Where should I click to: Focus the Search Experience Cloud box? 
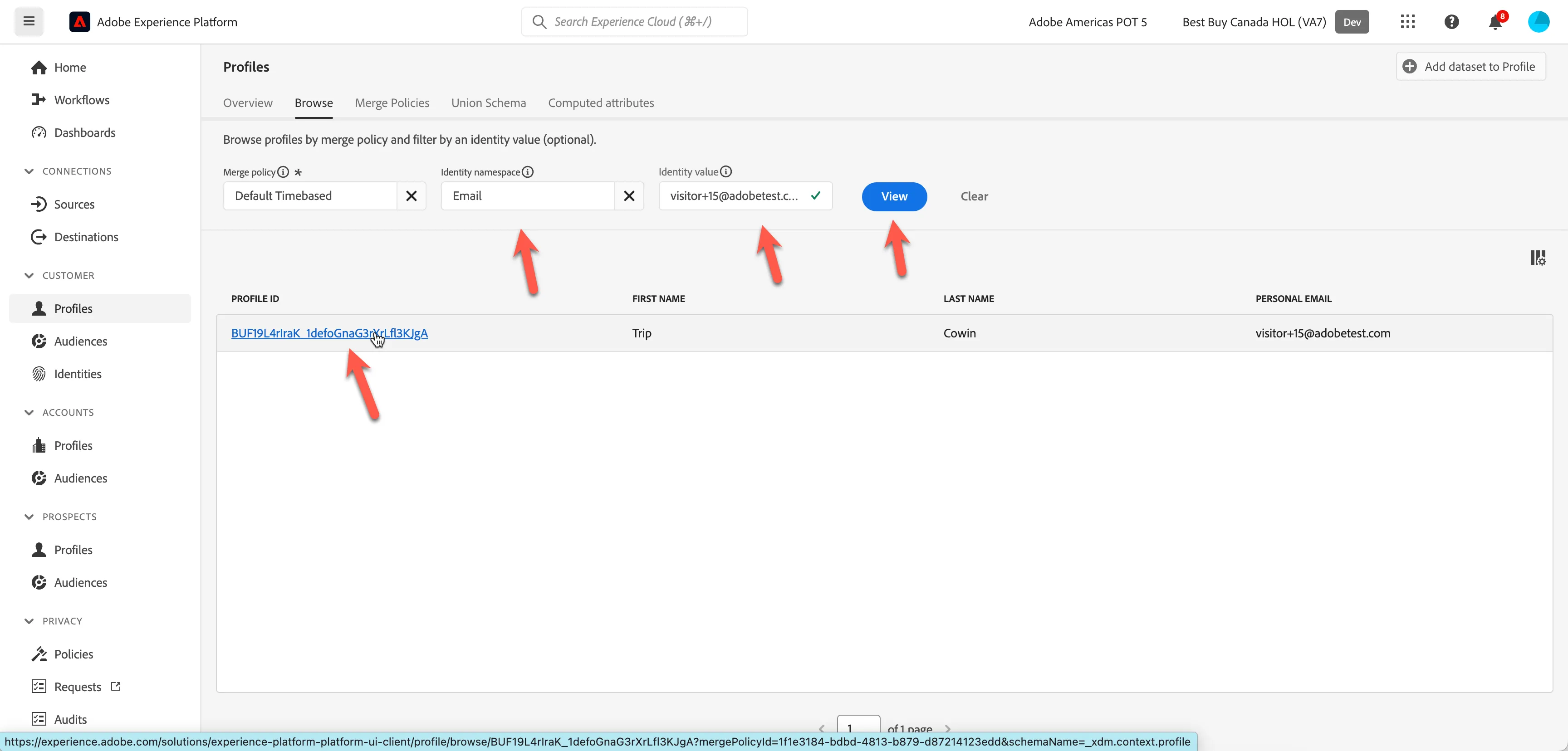tap(634, 22)
